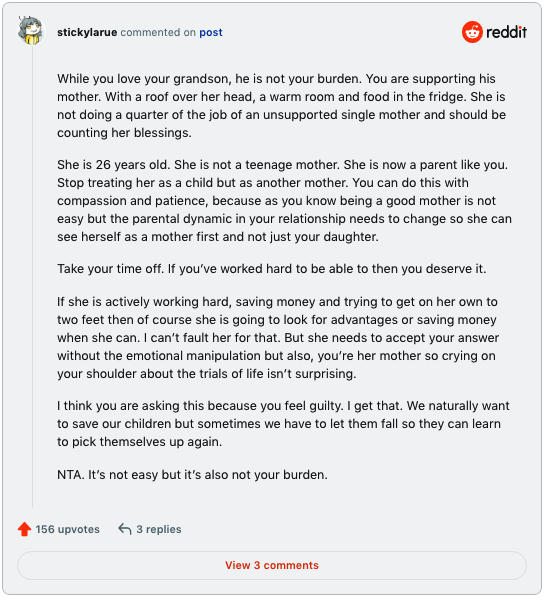Viewport: 546px width, 600px height.
Task: Click the reddit wordmark beside the logo
Action: tap(508, 33)
